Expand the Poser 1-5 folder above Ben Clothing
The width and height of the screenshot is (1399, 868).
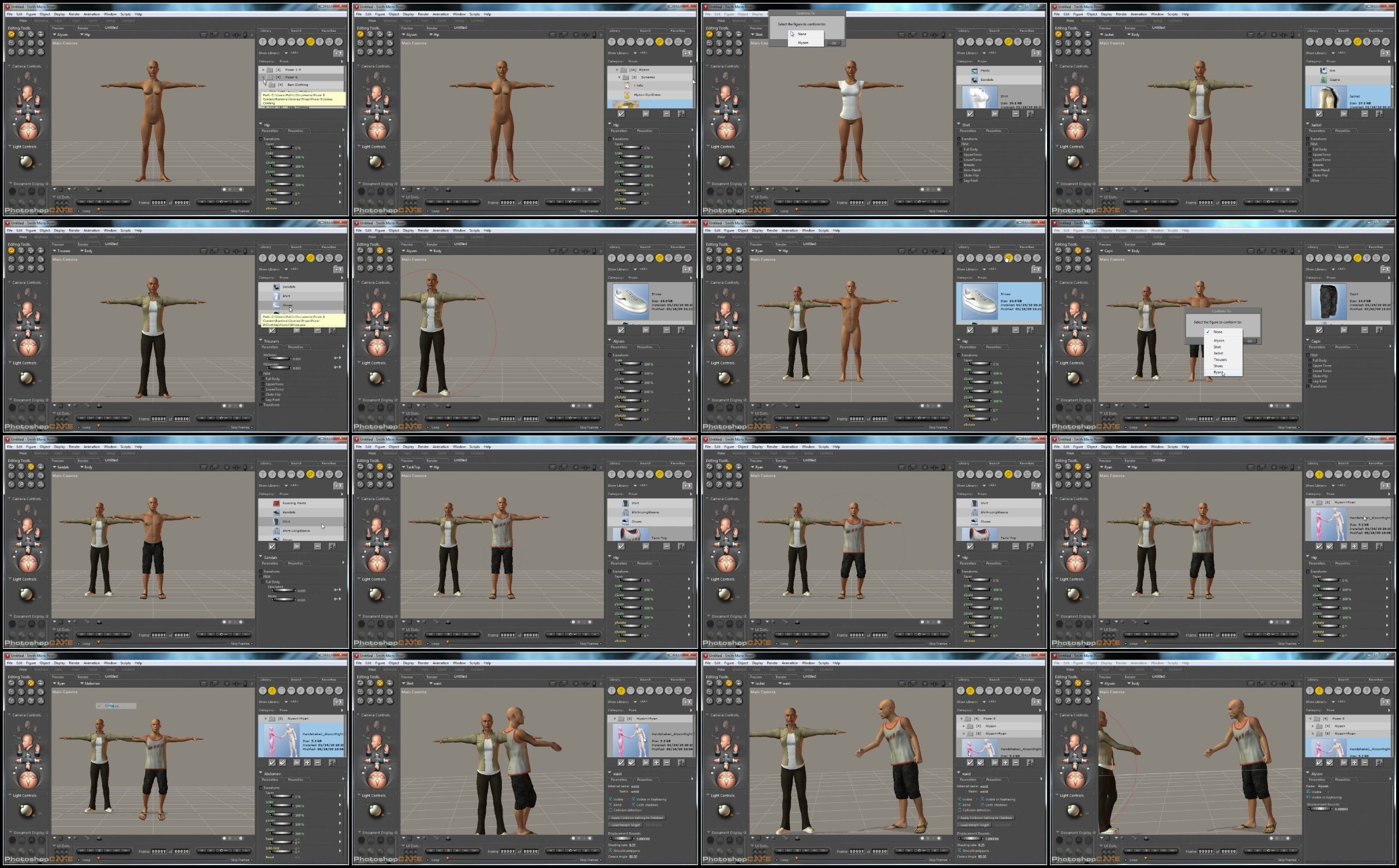pos(264,70)
